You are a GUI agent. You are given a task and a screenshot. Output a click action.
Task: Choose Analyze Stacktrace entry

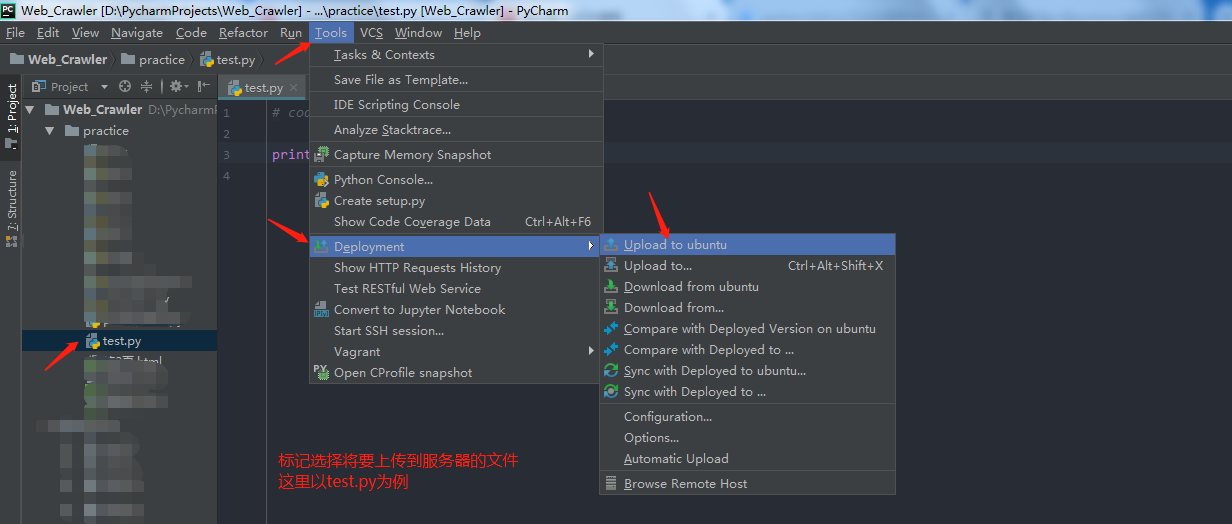pos(456,130)
